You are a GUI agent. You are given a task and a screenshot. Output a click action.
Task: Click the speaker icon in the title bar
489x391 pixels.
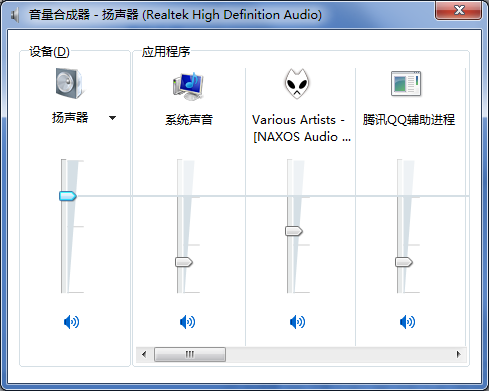tap(15, 15)
